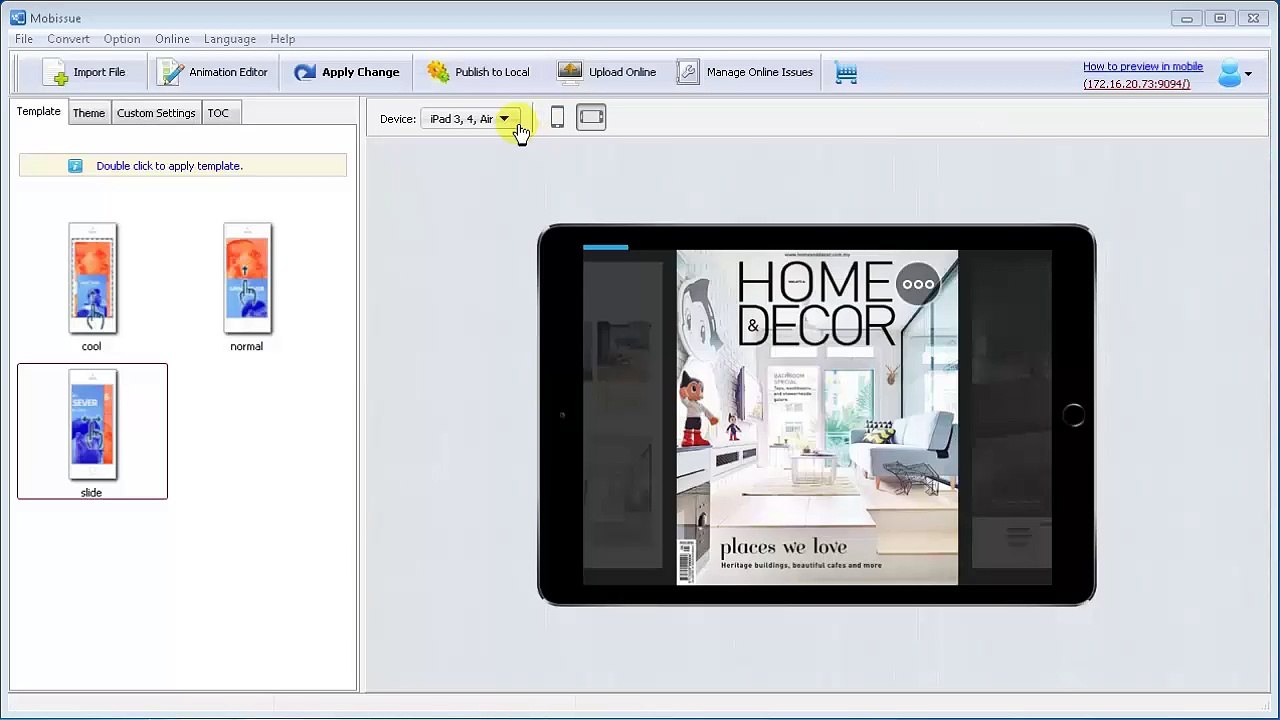Click the three-dot menu on magazine cover

918,284
